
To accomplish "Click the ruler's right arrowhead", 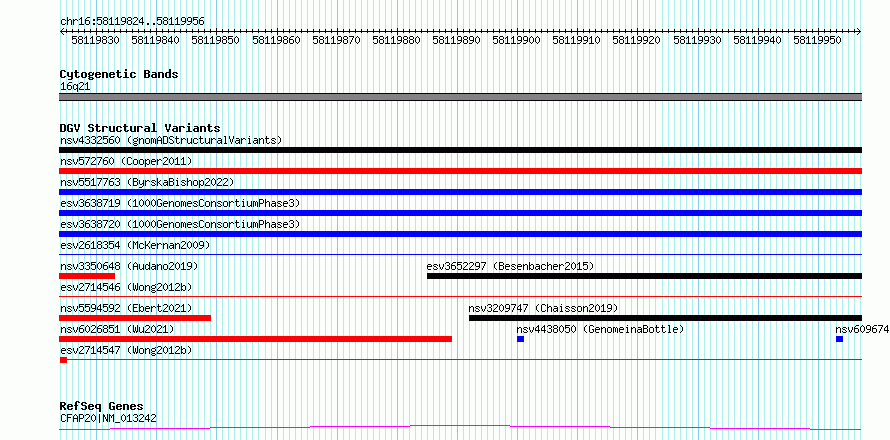I will click(x=859, y=31).
